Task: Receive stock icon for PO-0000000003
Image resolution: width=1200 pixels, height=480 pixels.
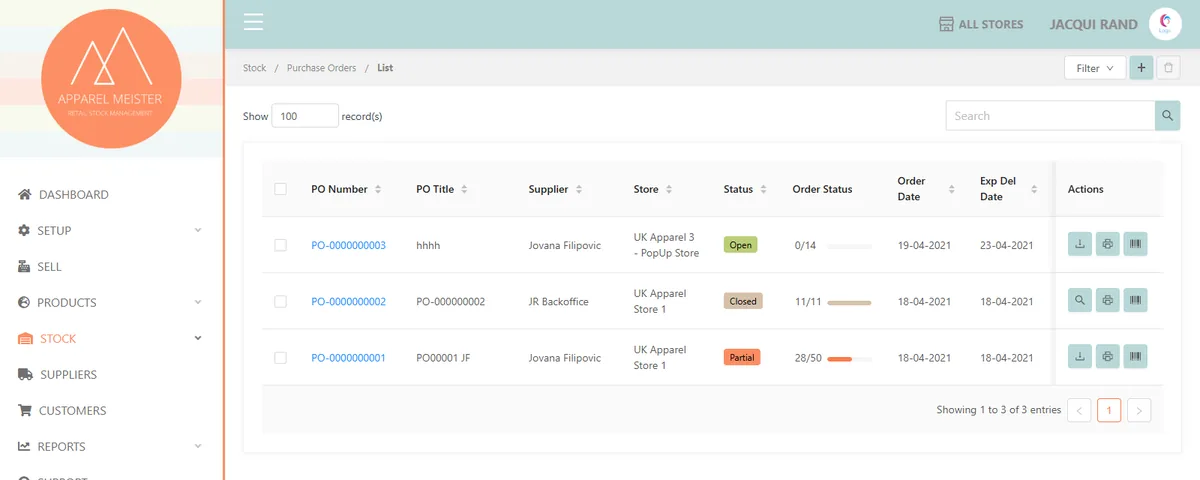Action: 1080,245
